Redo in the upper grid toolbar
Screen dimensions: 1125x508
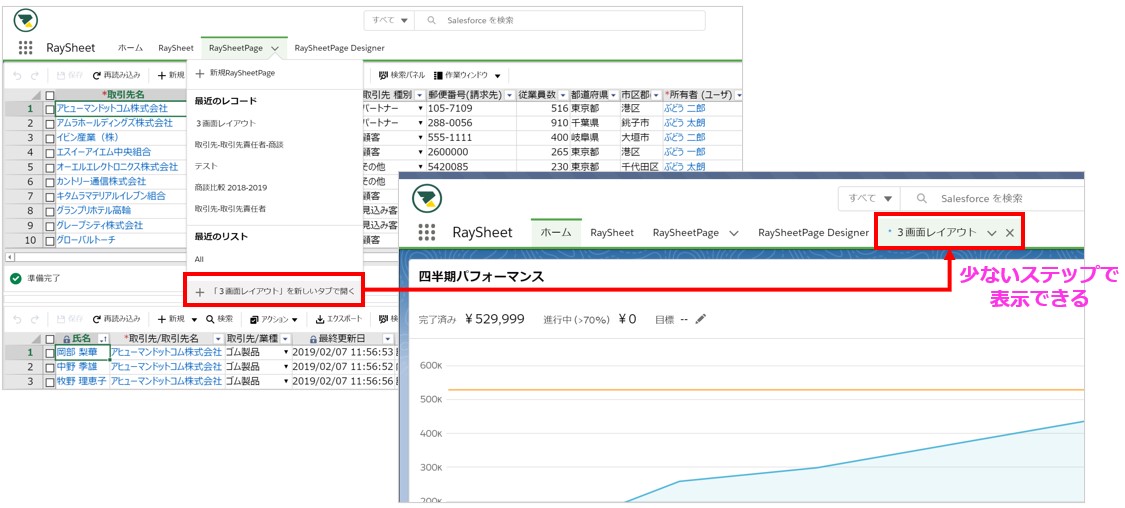(34, 75)
